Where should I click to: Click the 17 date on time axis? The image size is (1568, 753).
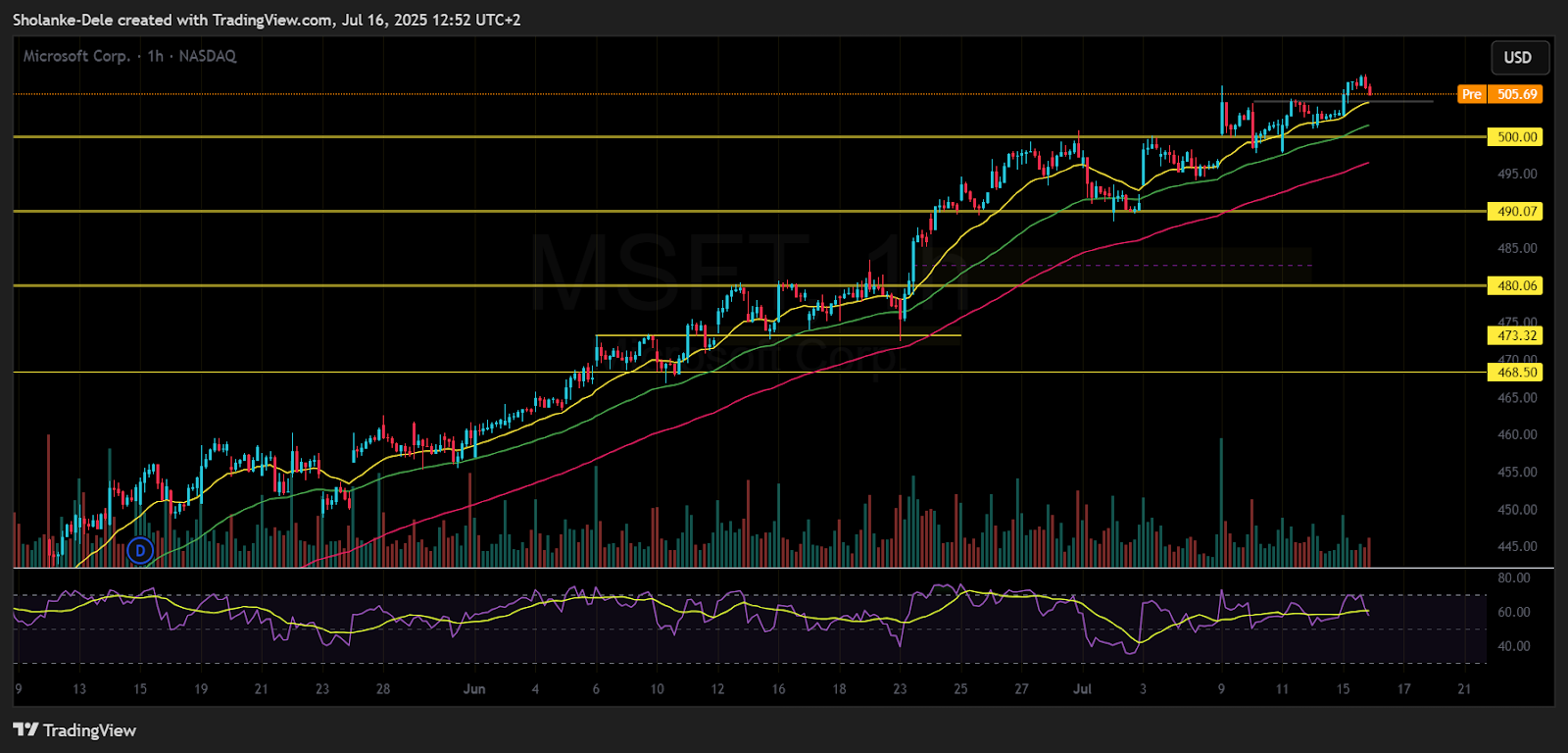click(1403, 688)
